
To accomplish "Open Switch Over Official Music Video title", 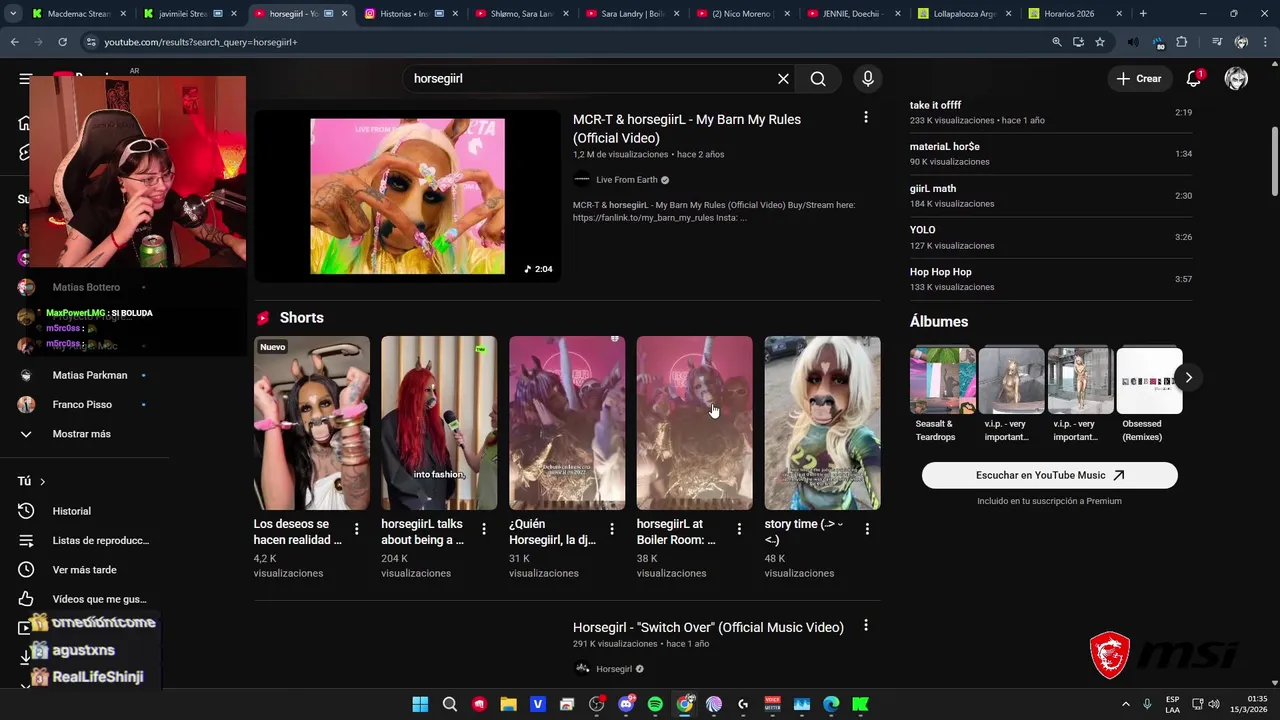I will tap(708, 627).
